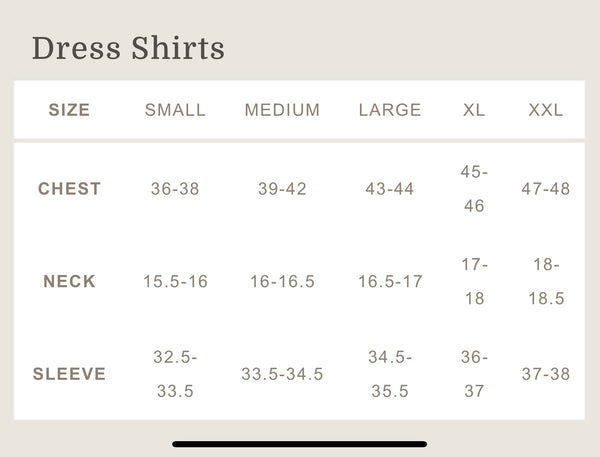
Task: Select medium chest value 39-42
Action: coord(282,189)
